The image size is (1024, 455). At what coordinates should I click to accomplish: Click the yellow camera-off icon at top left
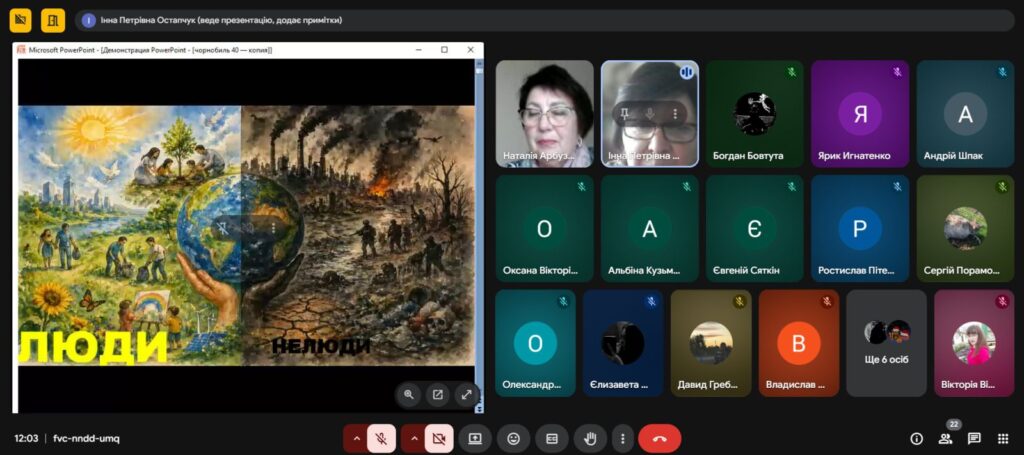pyautogui.click(x=20, y=20)
